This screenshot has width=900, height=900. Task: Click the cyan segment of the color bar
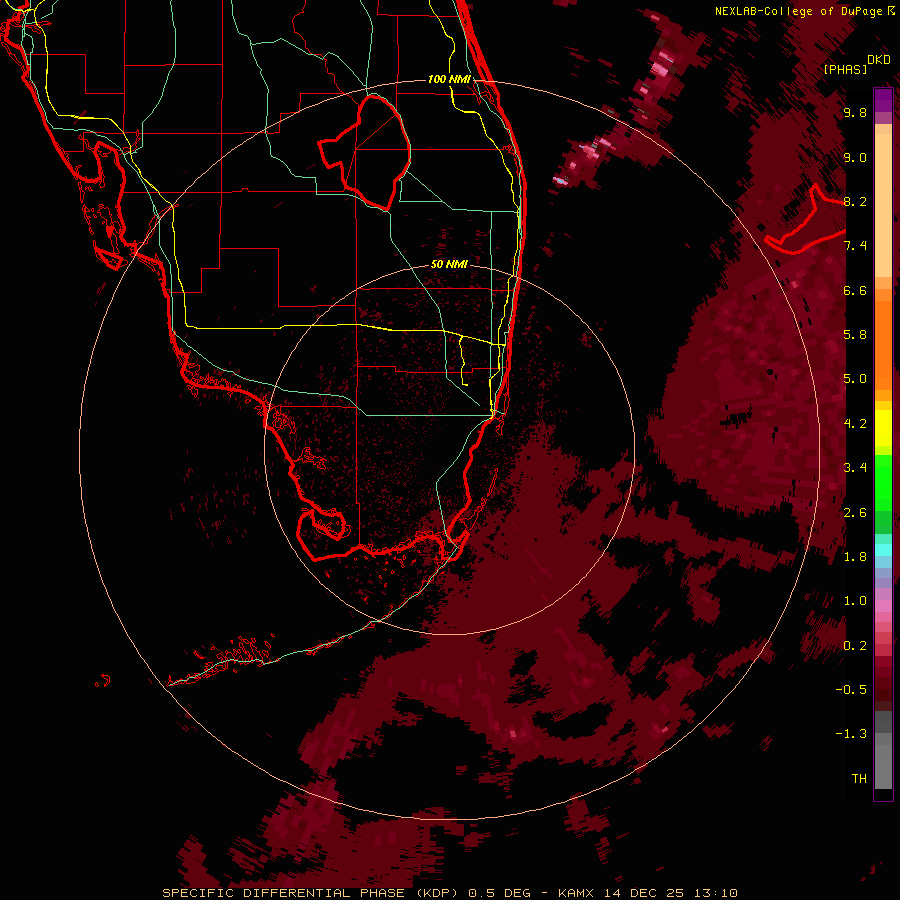883,550
